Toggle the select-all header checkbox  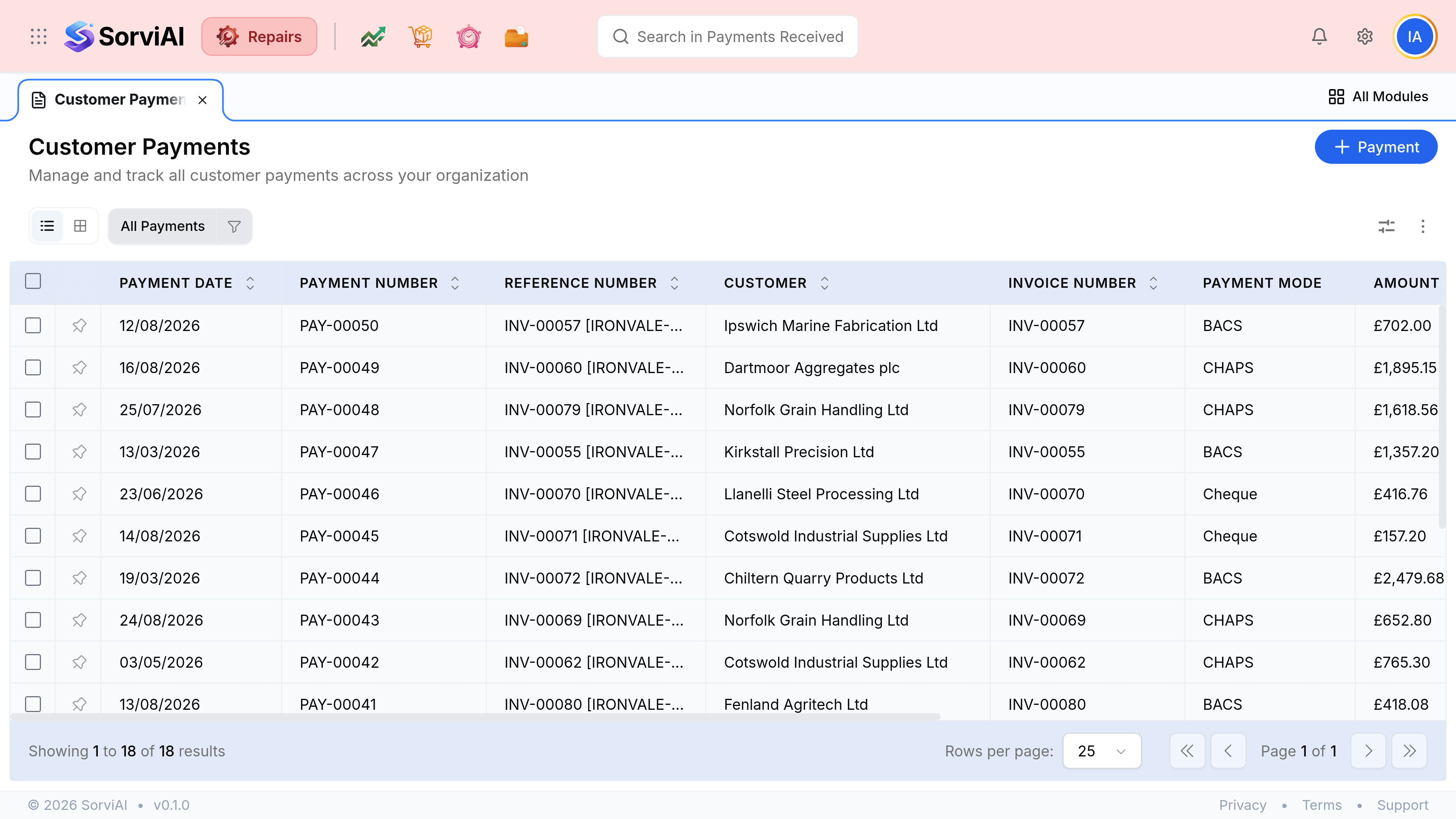(33, 281)
